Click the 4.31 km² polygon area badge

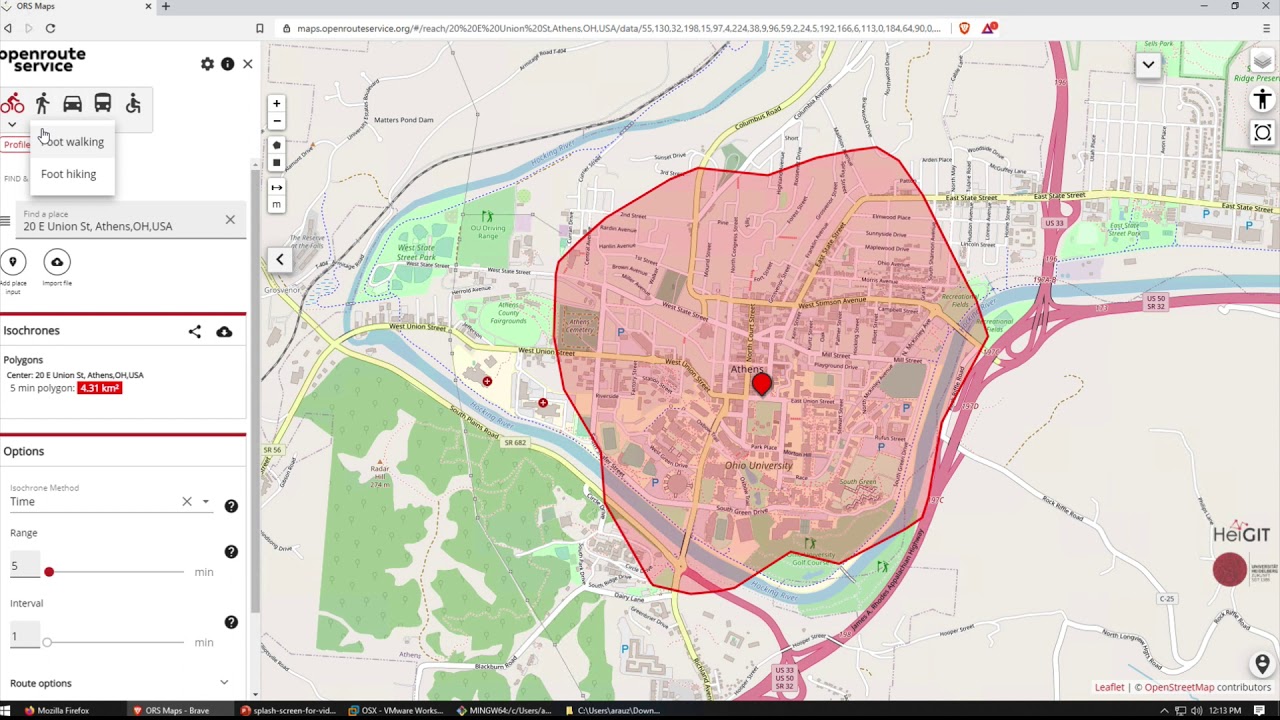point(99,388)
